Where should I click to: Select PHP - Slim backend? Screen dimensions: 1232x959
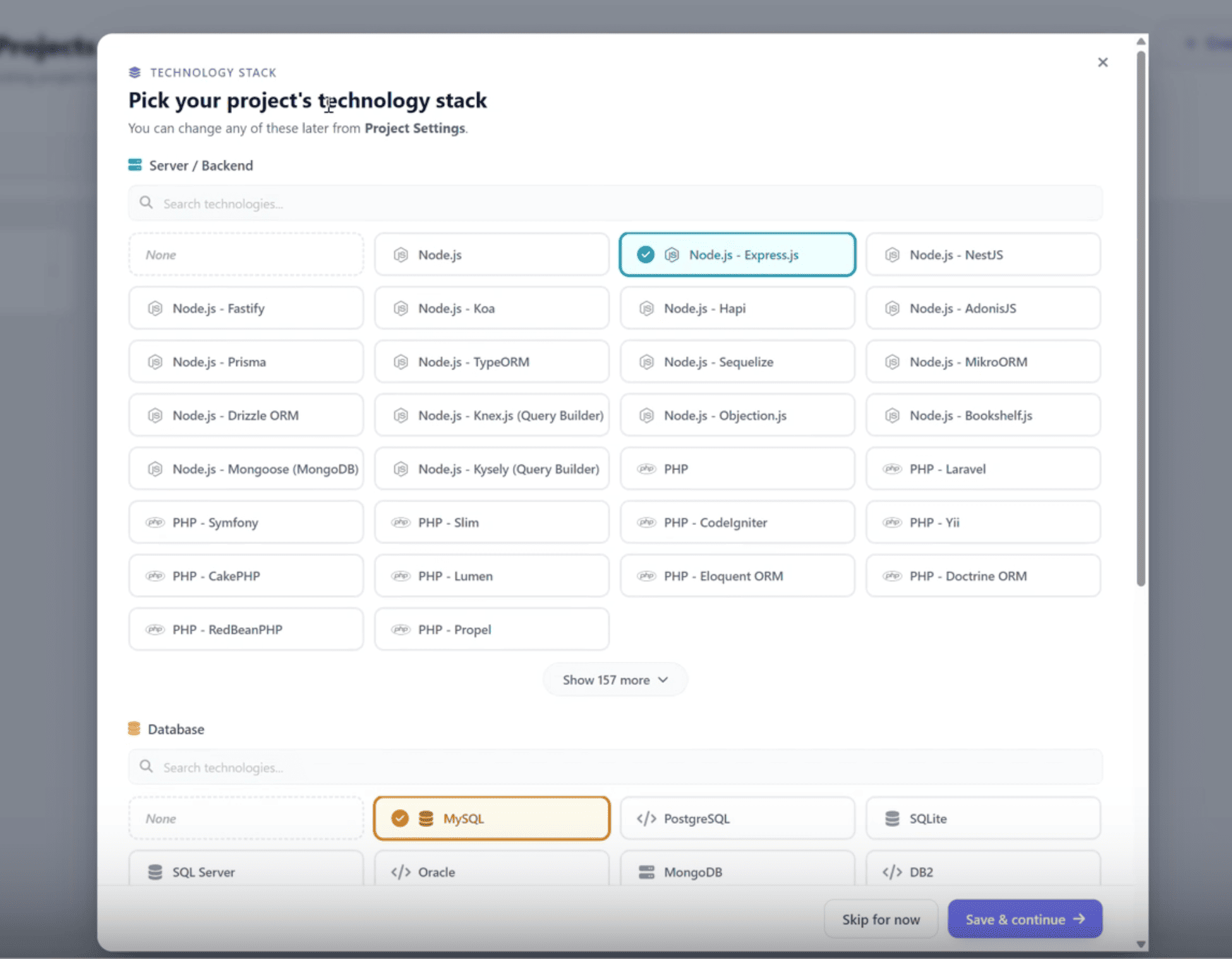(492, 522)
